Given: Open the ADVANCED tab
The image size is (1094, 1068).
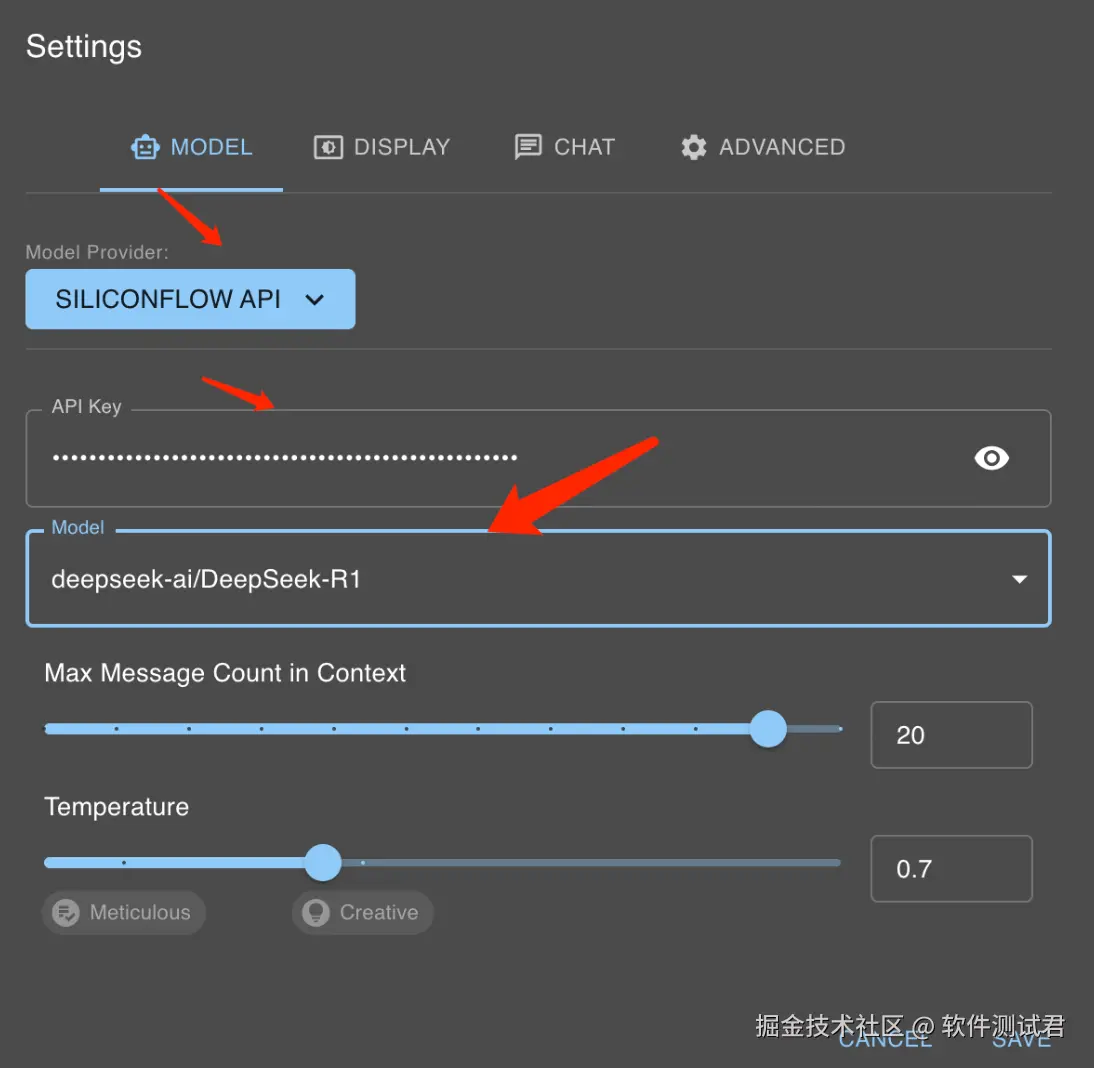Looking at the screenshot, I should click(x=763, y=147).
